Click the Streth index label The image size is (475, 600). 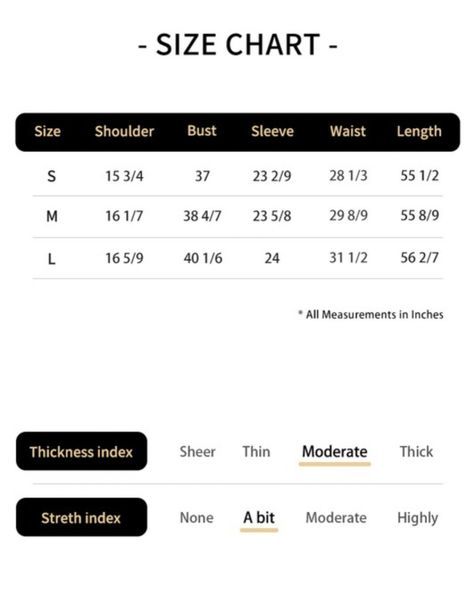click(81, 517)
